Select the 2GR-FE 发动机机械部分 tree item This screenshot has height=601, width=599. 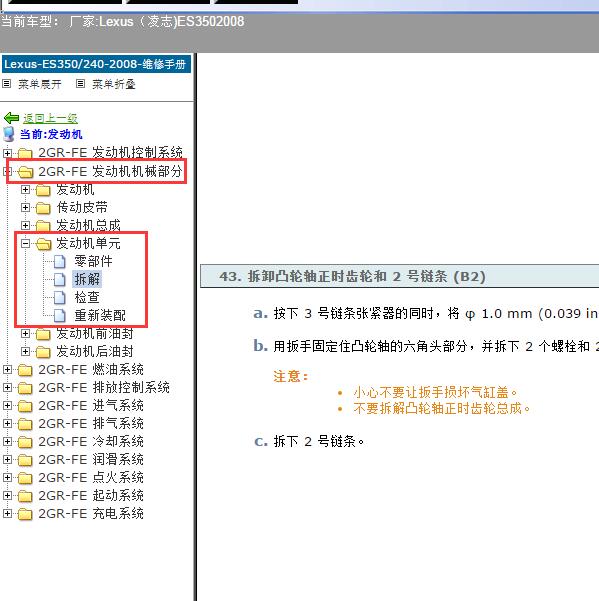click(110, 171)
